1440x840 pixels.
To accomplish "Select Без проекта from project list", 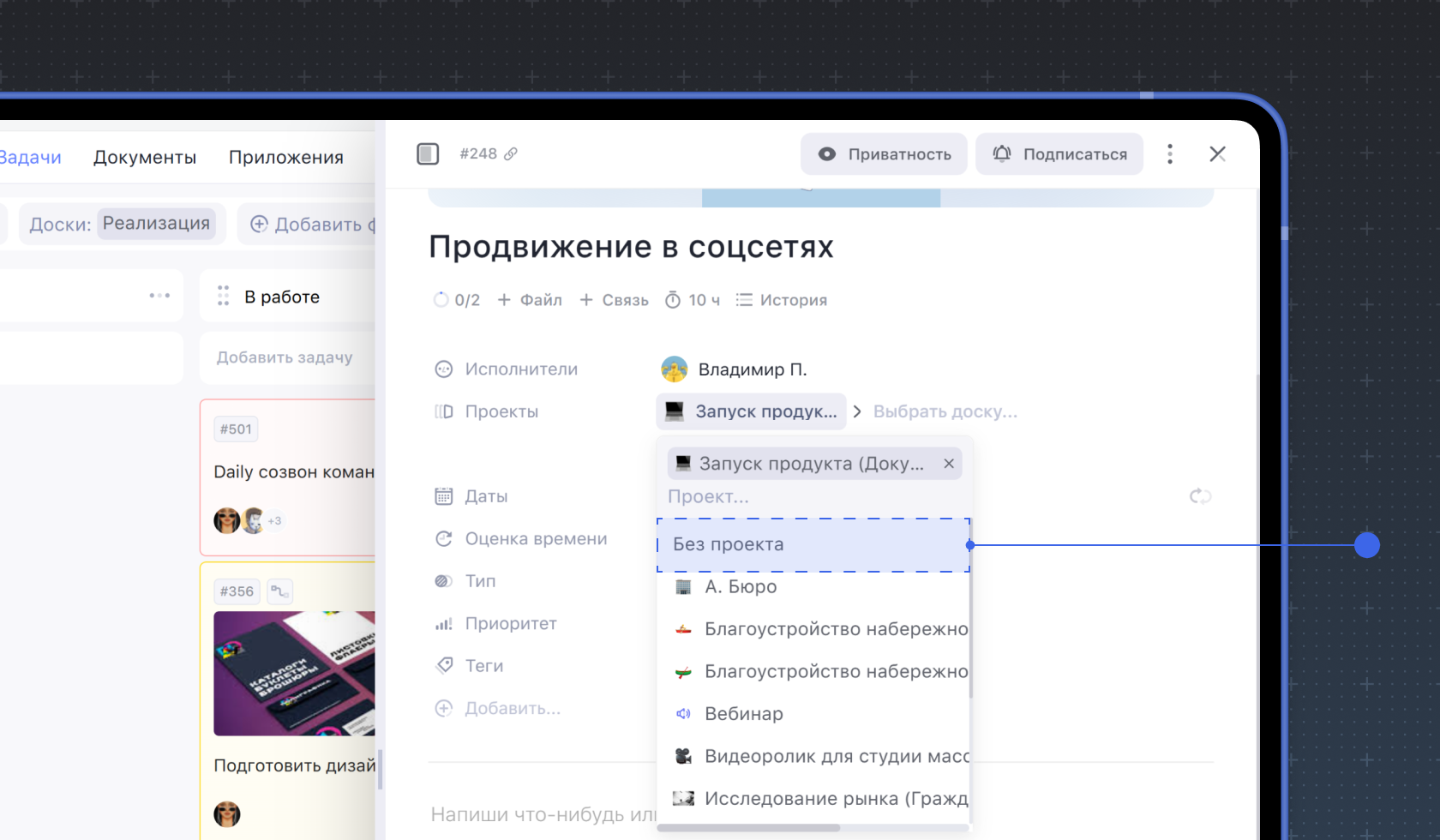I will click(x=813, y=545).
